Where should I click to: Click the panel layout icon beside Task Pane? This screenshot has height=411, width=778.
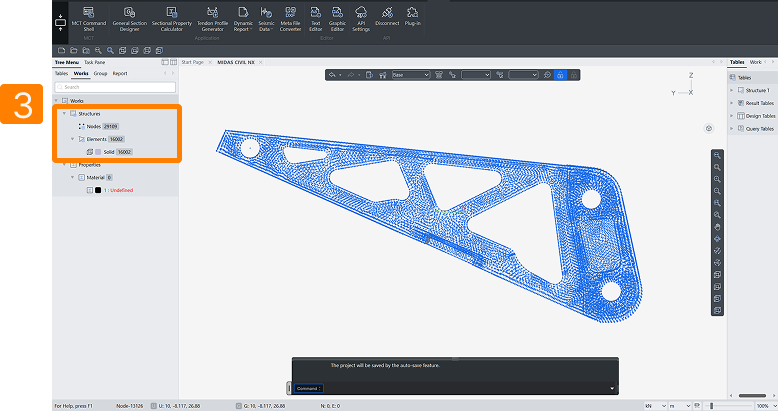[x=165, y=63]
